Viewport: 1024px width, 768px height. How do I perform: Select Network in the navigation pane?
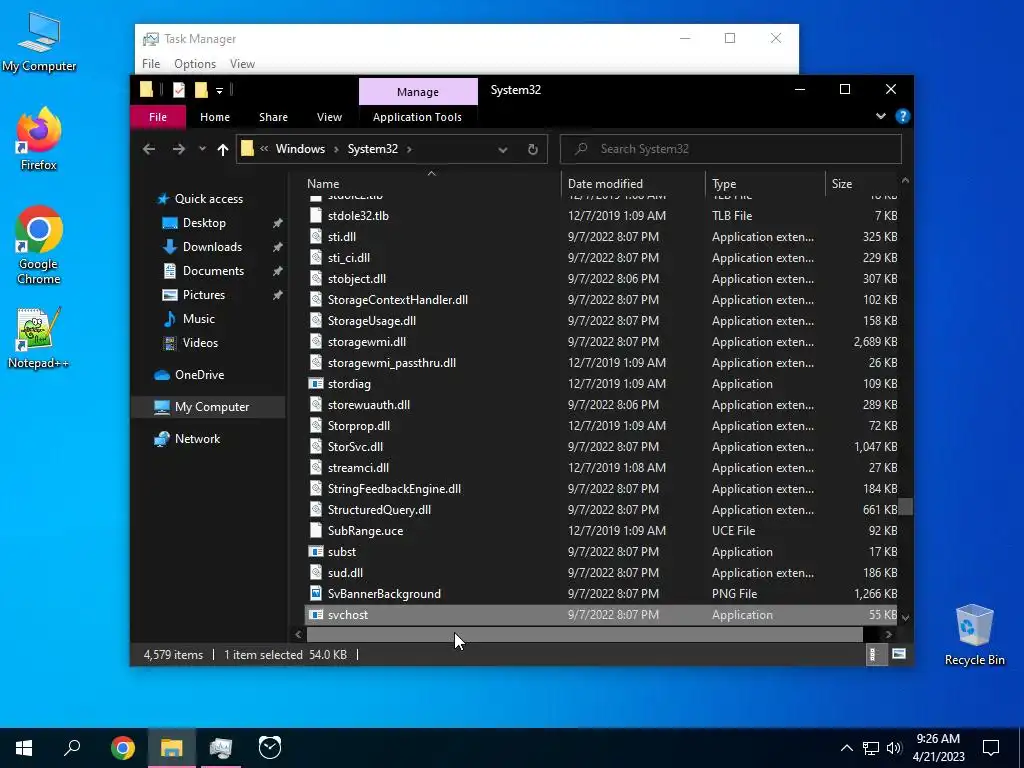click(197, 439)
